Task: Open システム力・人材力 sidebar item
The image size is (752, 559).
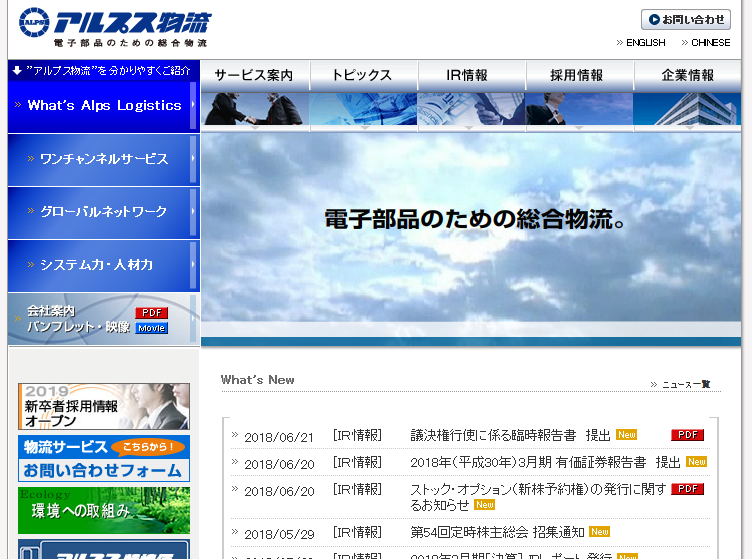Action: point(104,266)
